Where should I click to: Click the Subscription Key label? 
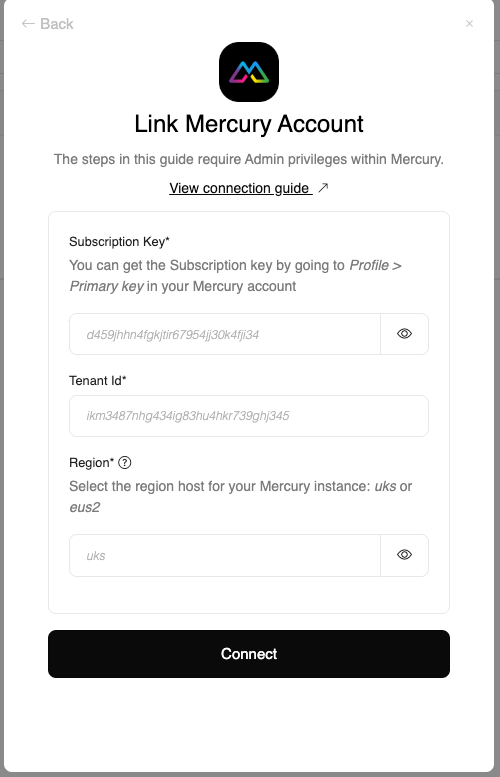pos(119,241)
